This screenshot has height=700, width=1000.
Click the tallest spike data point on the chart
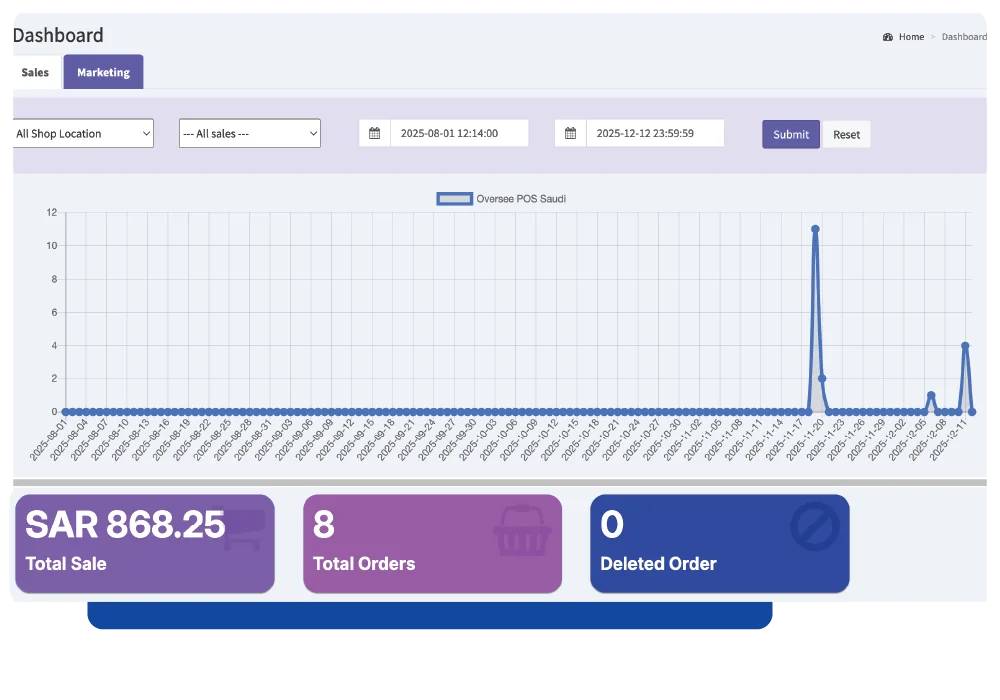click(x=816, y=229)
